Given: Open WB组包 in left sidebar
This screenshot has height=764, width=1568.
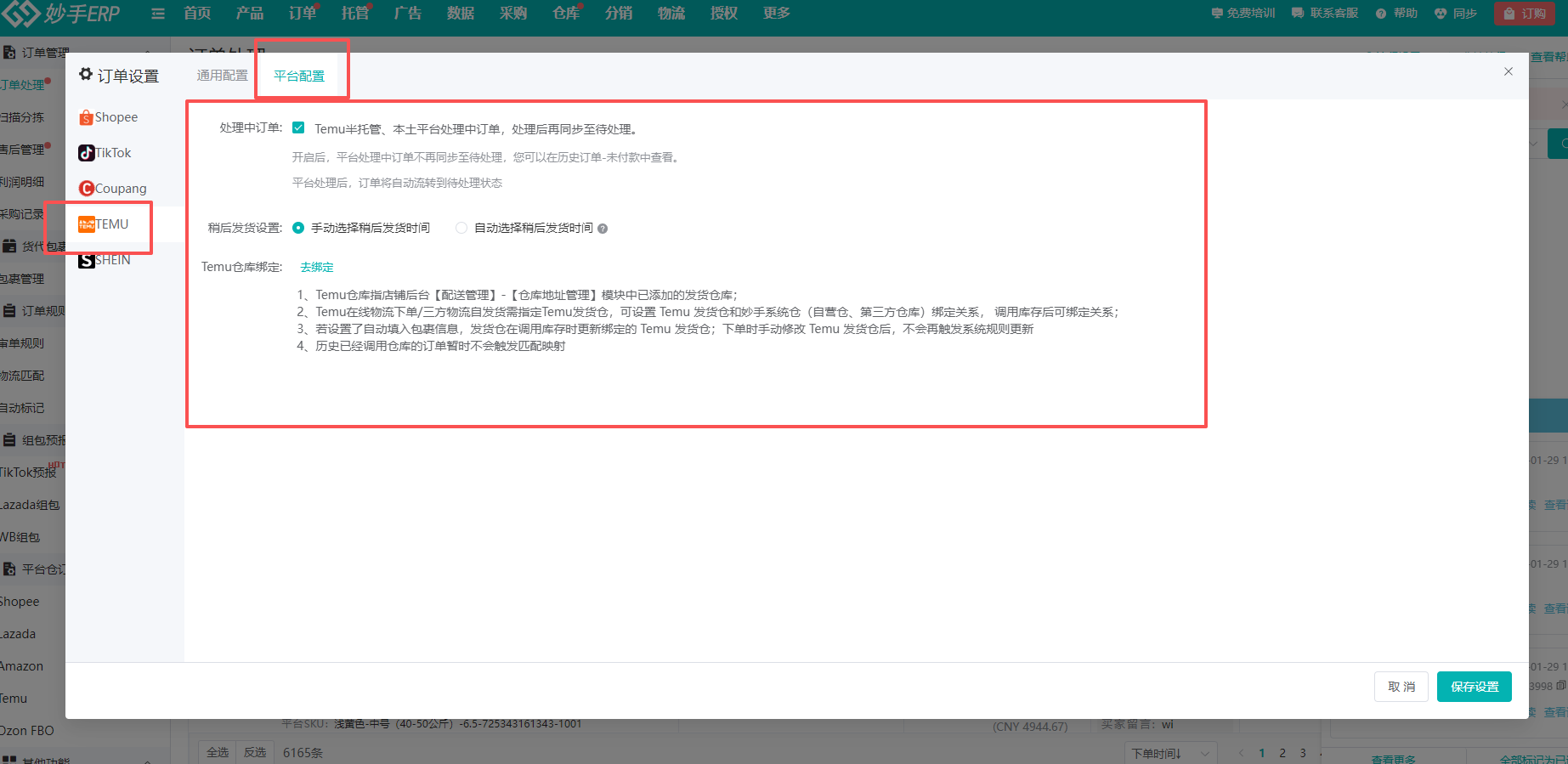Looking at the screenshot, I should click(x=20, y=537).
